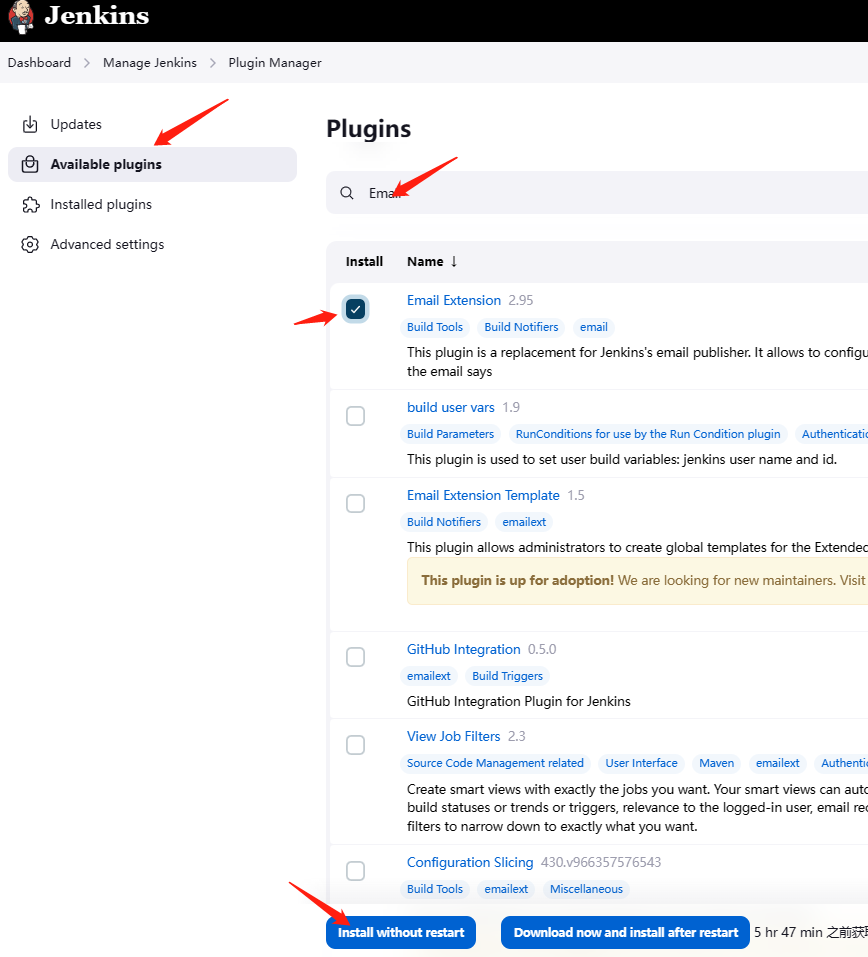Open the View Job Filters plugin link
This screenshot has height=957, width=868.
454,737
